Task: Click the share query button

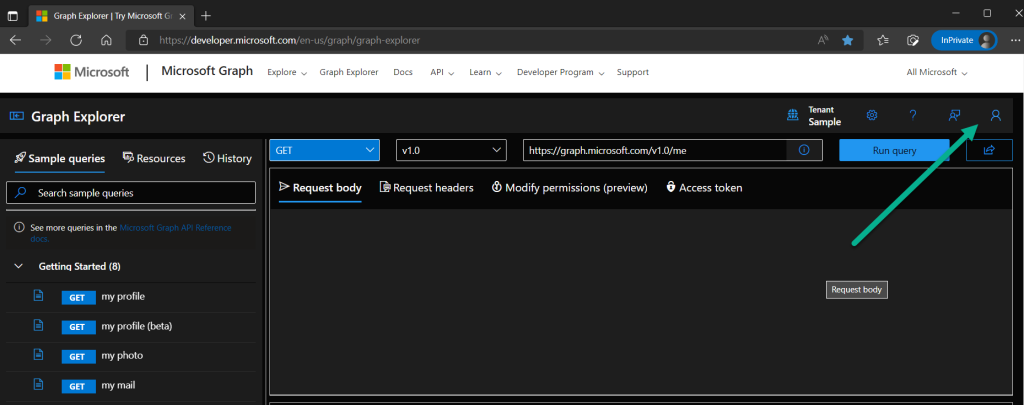Action: [x=989, y=150]
